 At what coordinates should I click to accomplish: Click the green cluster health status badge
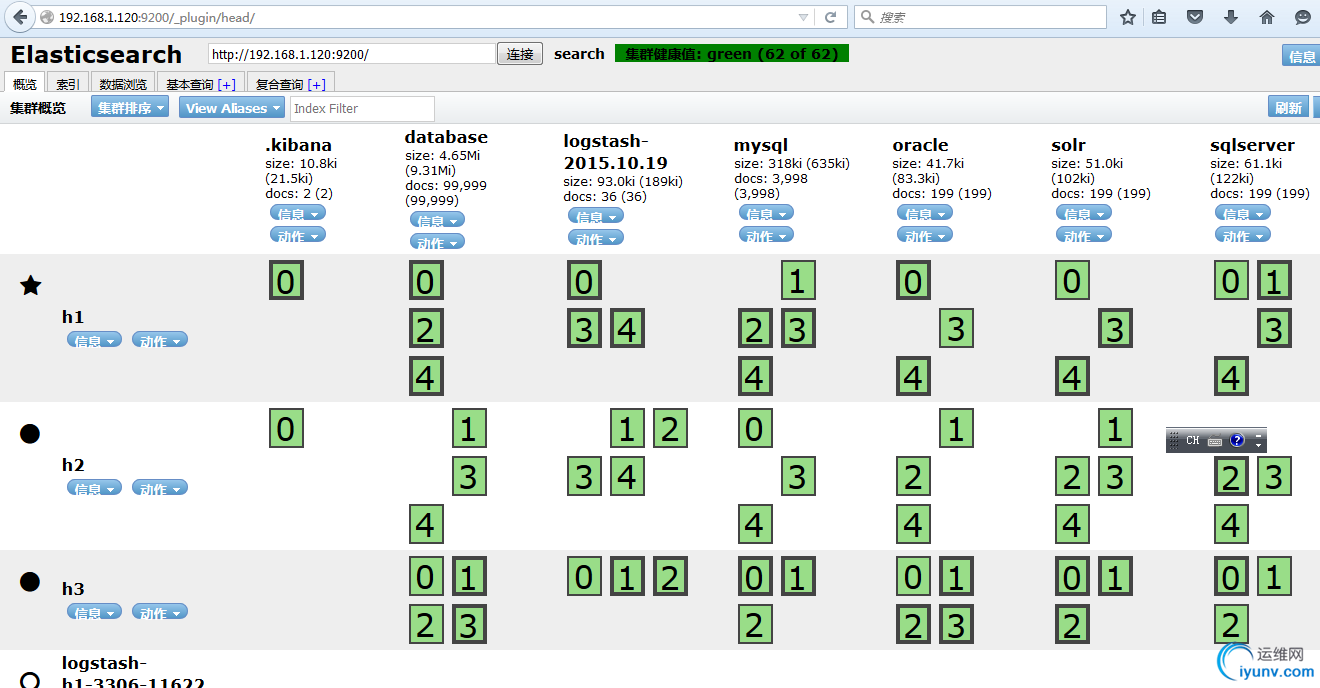(732, 54)
